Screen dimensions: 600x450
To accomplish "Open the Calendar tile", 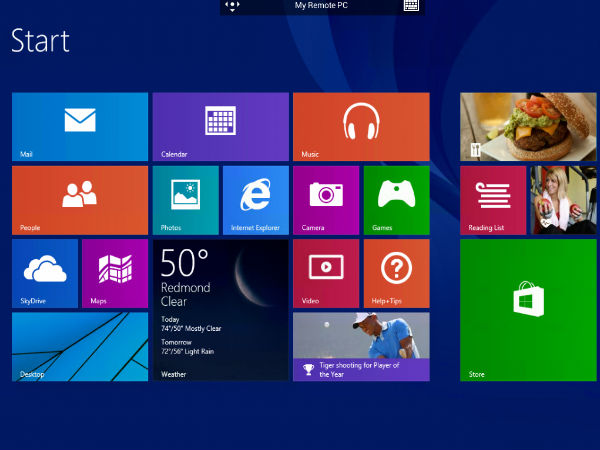I will (x=220, y=126).
